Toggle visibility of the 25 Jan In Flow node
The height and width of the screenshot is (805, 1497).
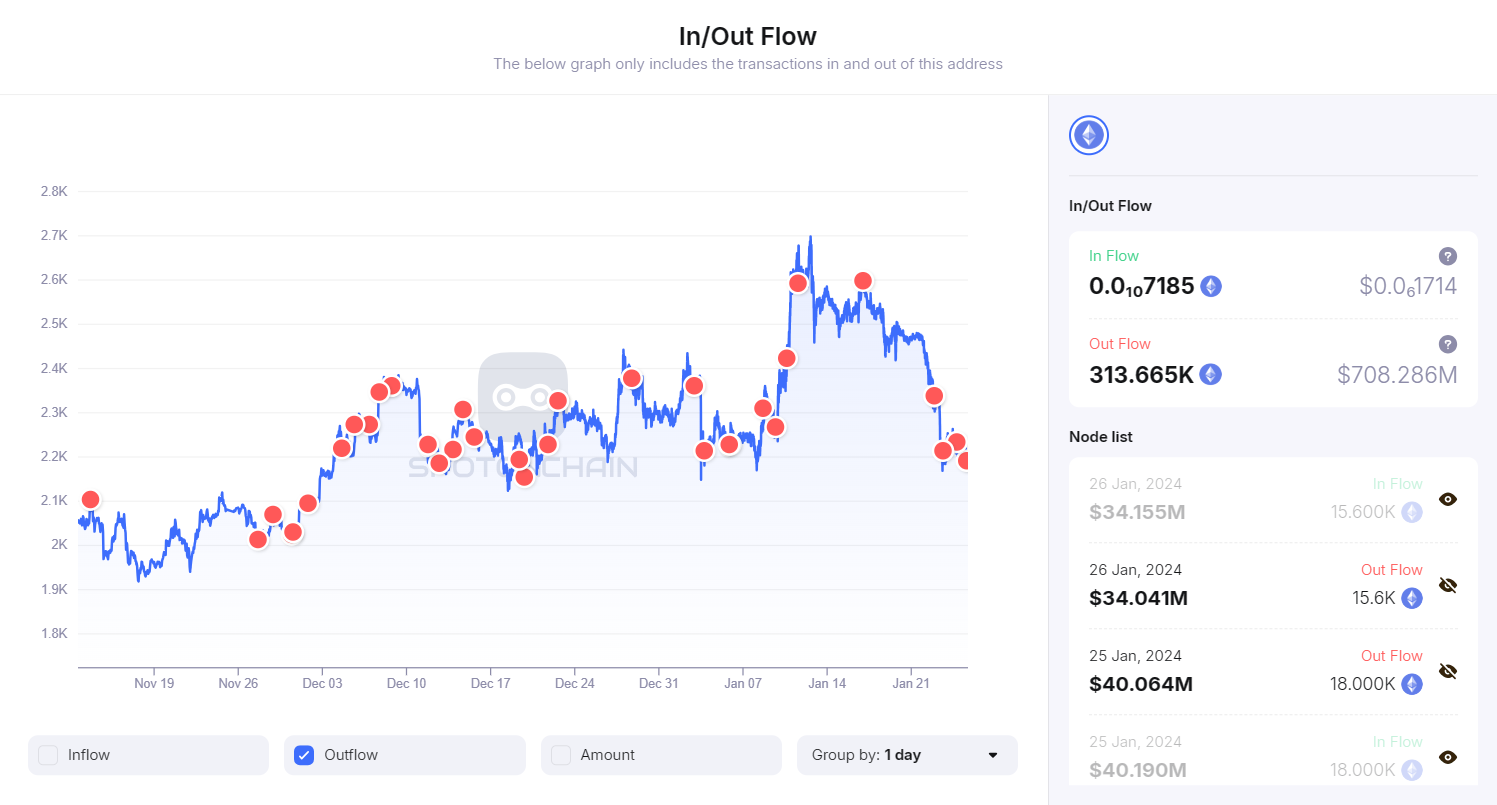coord(1448,757)
